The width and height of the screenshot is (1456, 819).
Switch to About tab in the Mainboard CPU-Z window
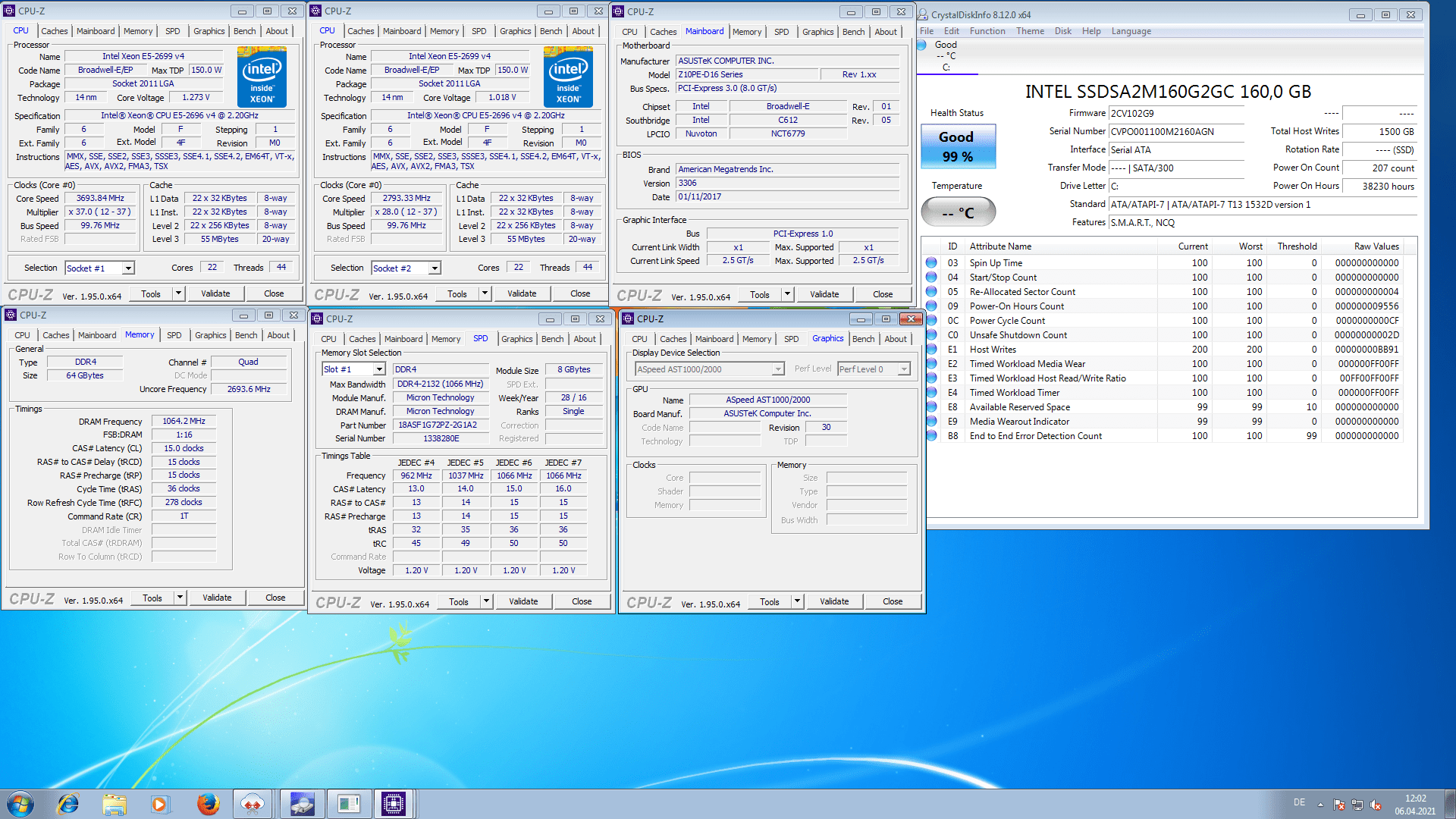click(886, 32)
